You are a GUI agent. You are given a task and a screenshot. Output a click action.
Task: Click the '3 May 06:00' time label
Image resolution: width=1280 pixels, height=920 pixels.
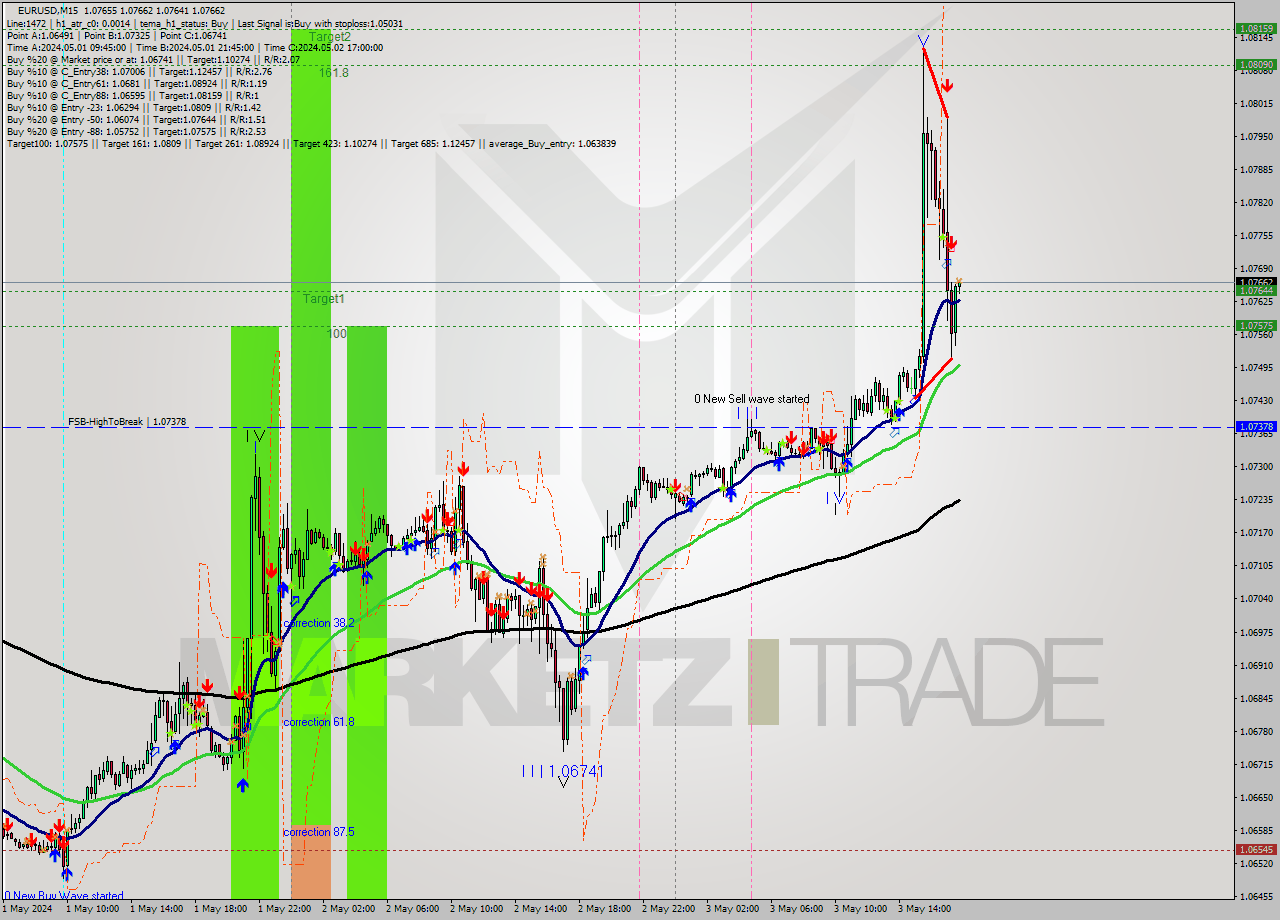click(x=796, y=909)
